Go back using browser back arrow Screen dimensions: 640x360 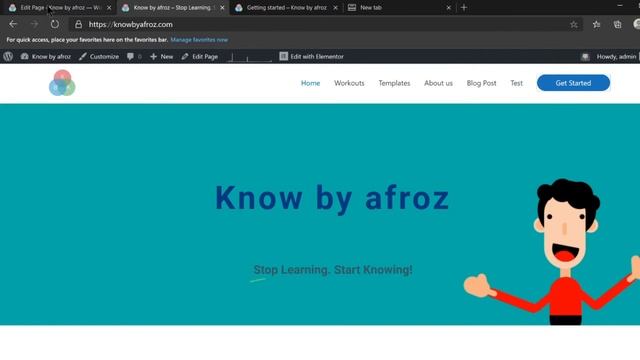tap(13, 24)
